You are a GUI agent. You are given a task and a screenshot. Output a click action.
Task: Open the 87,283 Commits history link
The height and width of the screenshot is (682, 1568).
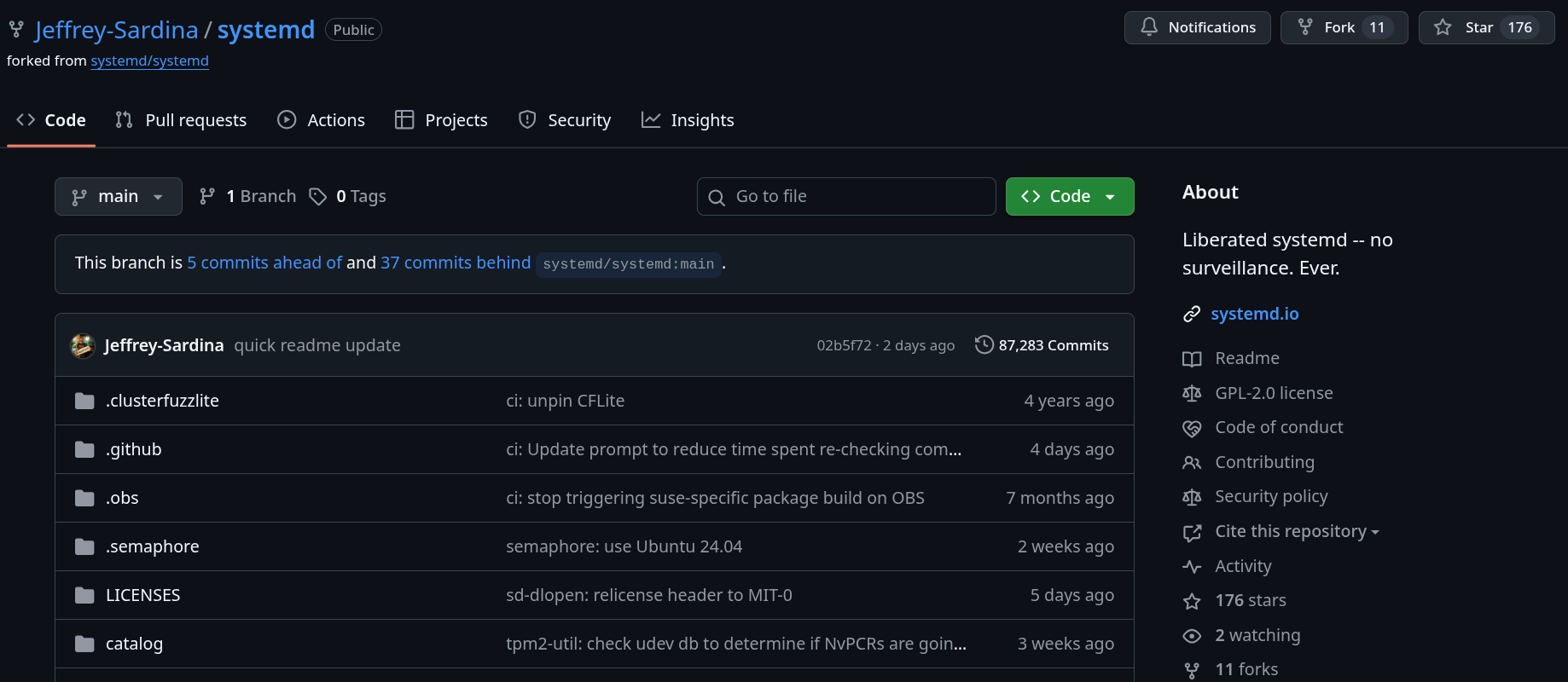(x=1042, y=345)
